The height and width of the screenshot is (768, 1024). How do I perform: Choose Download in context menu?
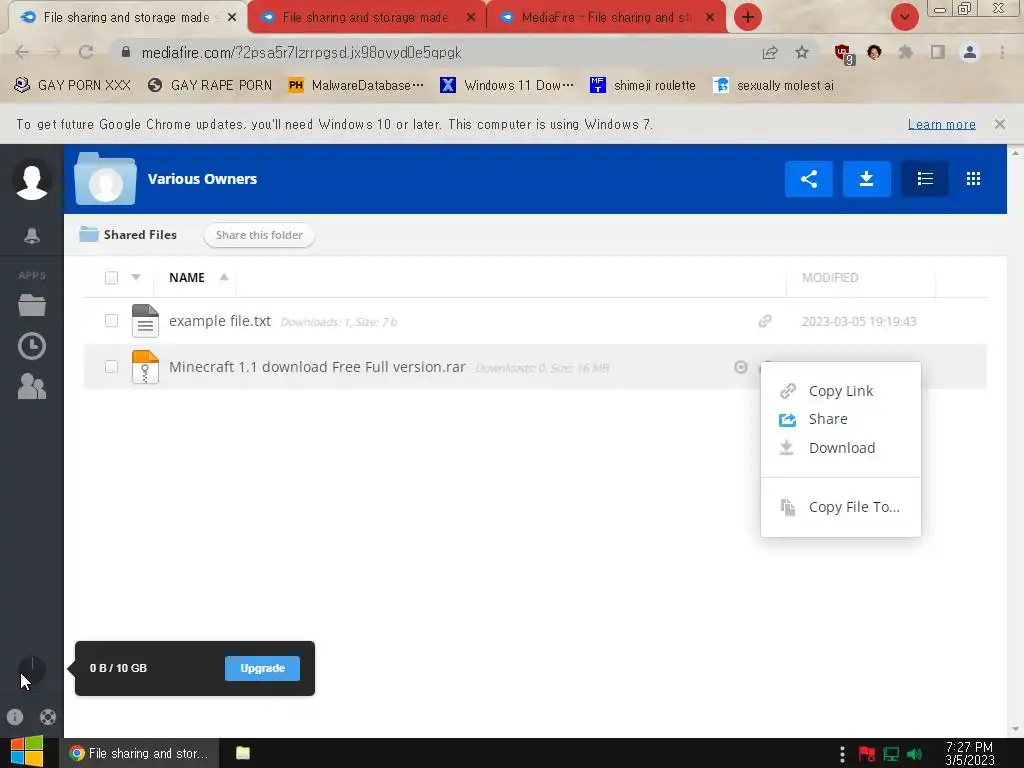pos(840,448)
